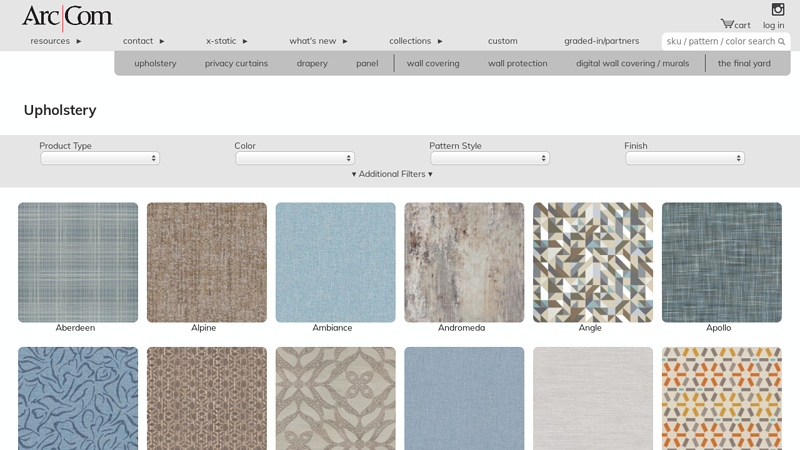
Task: Open the custom page
Action: pyautogui.click(x=503, y=41)
